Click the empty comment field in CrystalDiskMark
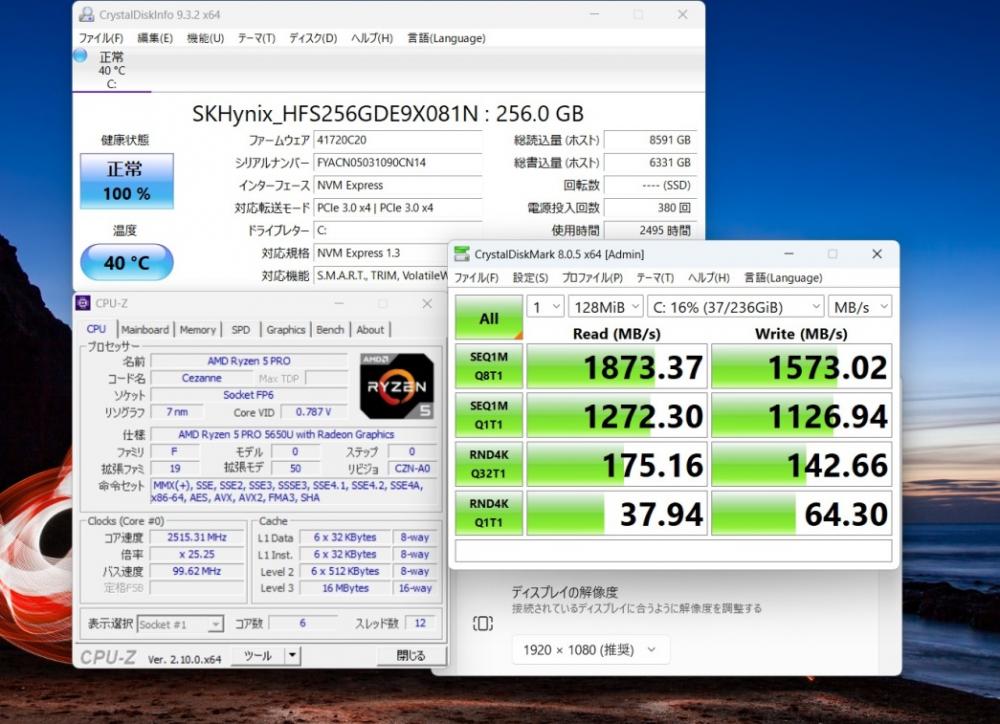The height and width of the screenshot is (724, 1000). pos(673,551)
